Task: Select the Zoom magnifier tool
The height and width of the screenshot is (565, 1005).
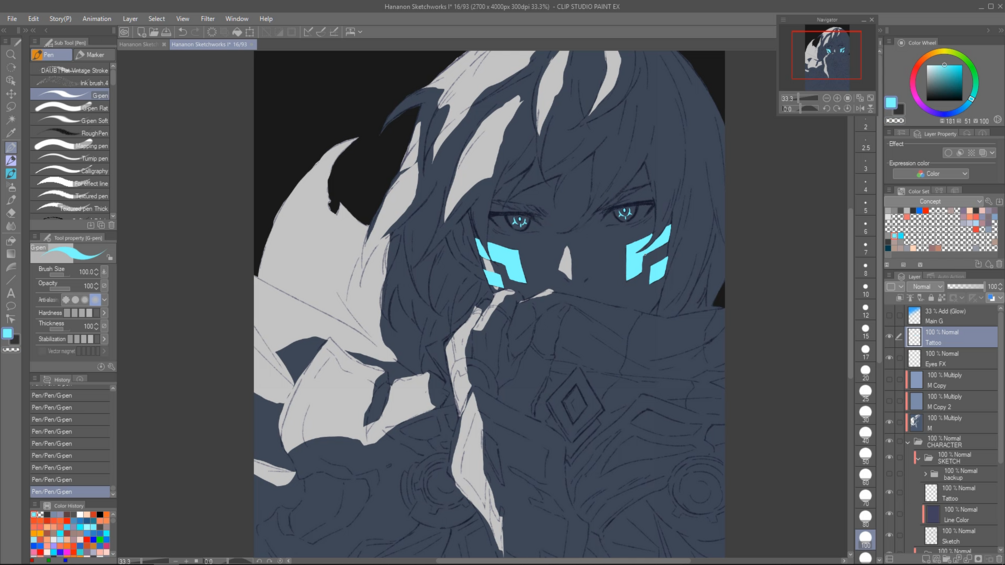Action: click(x=11, y=54)
